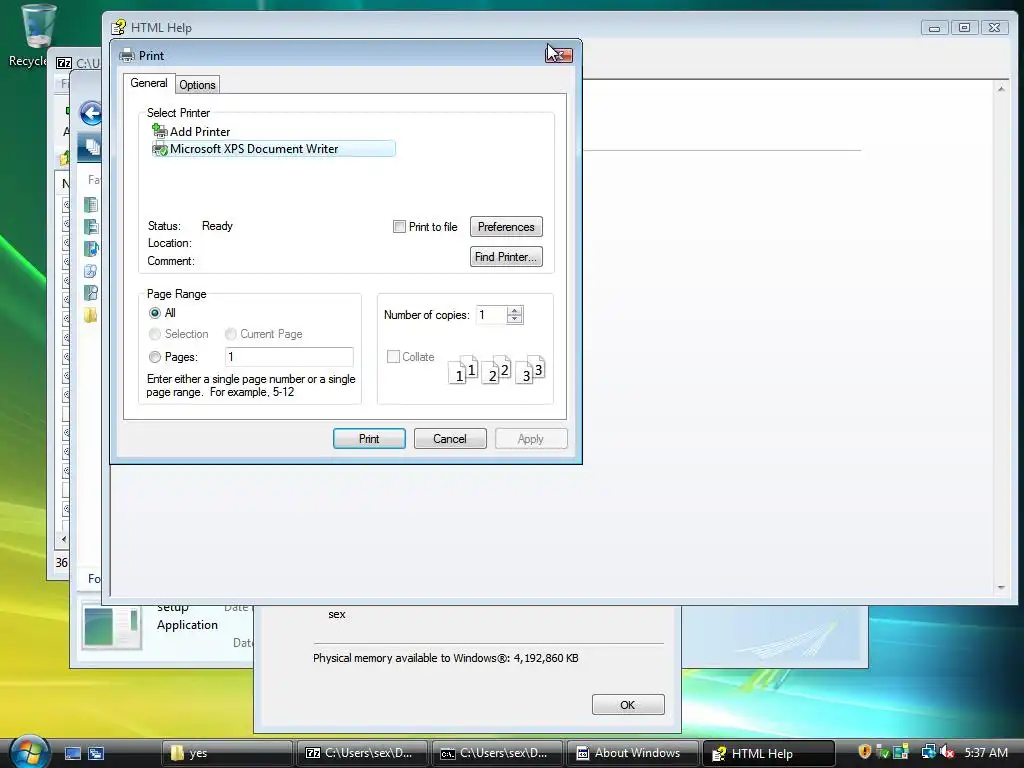This screenshot has width=1024, height=768.
Task: Click the HTML Help title bar icon
Action: 118,27
